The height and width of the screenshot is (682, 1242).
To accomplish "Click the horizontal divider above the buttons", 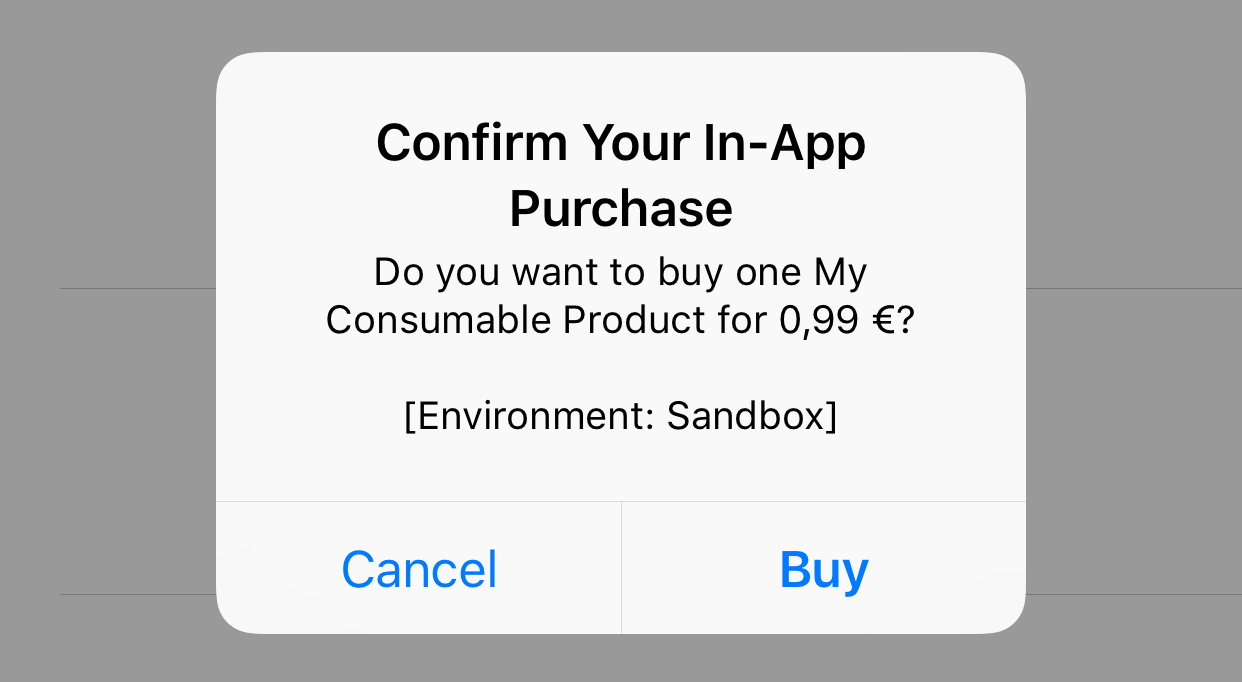I will tap(621, 501).
